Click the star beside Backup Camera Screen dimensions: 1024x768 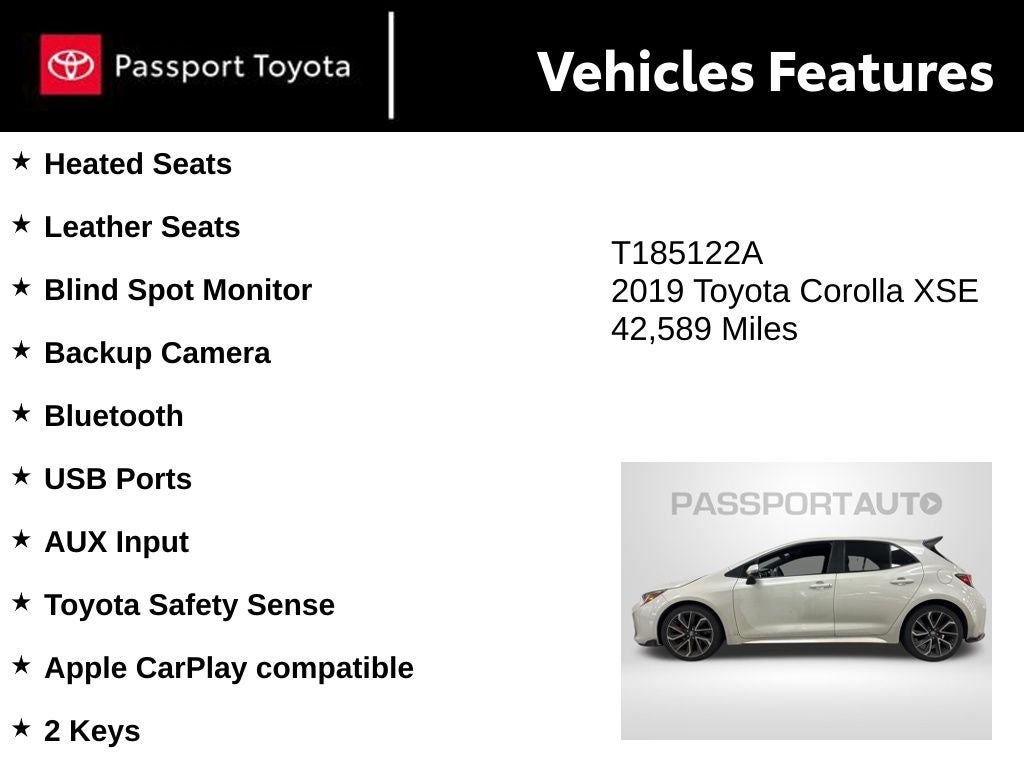(21, 350)
